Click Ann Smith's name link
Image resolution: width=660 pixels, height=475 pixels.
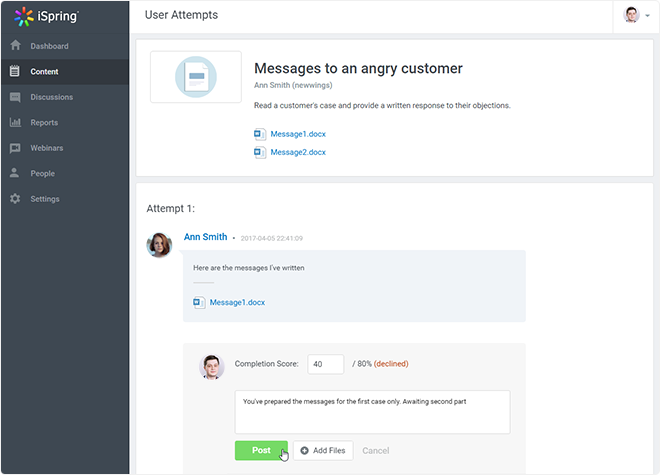205,237
